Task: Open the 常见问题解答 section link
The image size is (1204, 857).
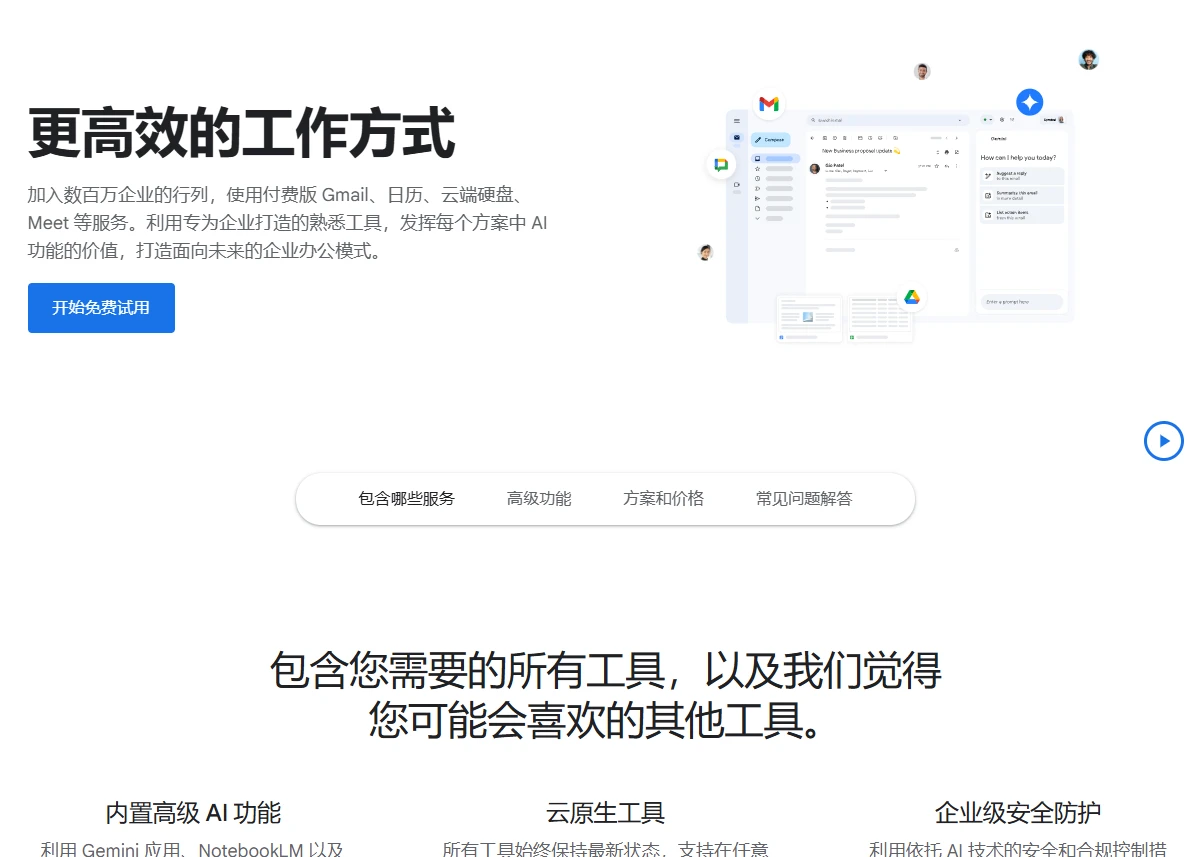Action: (804, 499)
